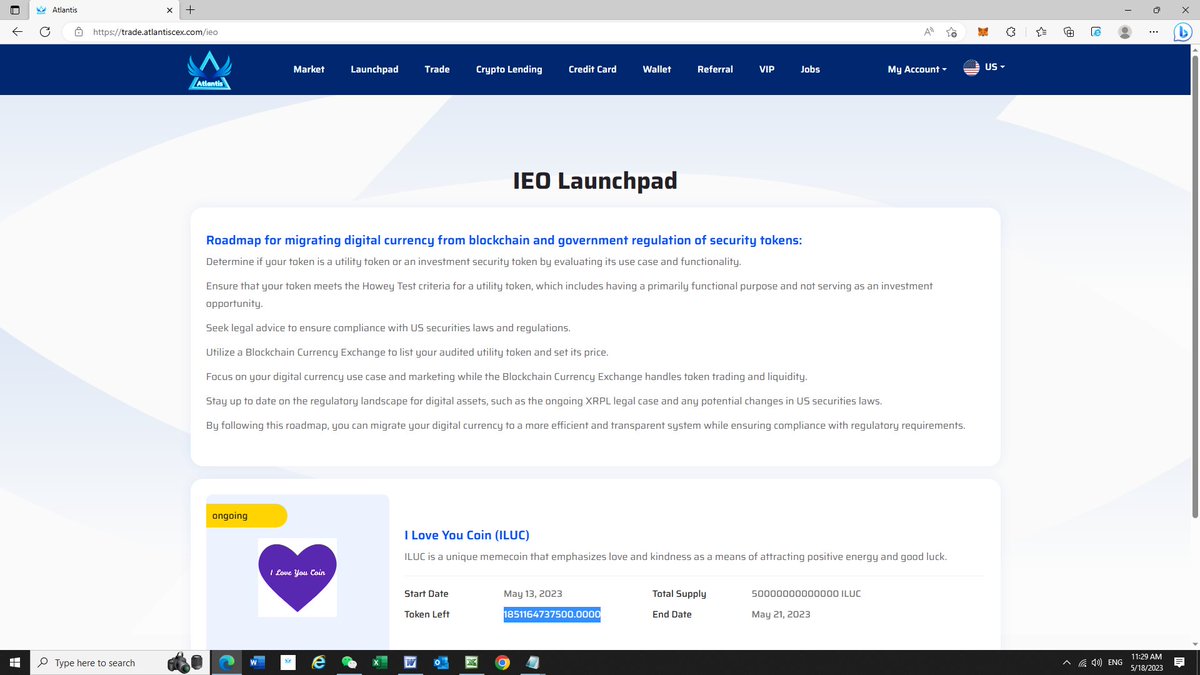
Task: Open the browser extensions puzzle icon
Action: click(1011, 32)
